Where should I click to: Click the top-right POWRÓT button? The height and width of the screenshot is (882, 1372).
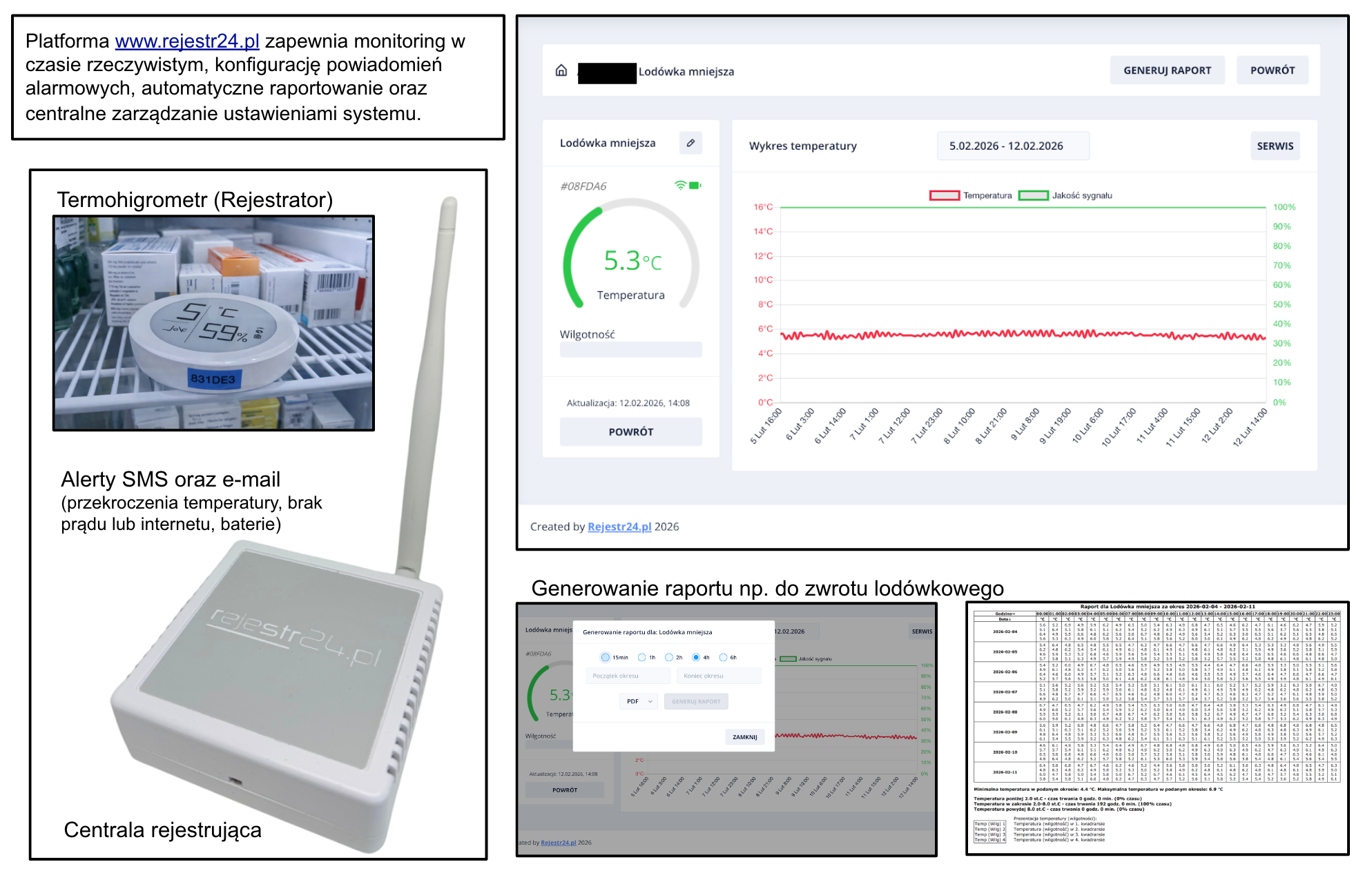tap(1272, 70)
